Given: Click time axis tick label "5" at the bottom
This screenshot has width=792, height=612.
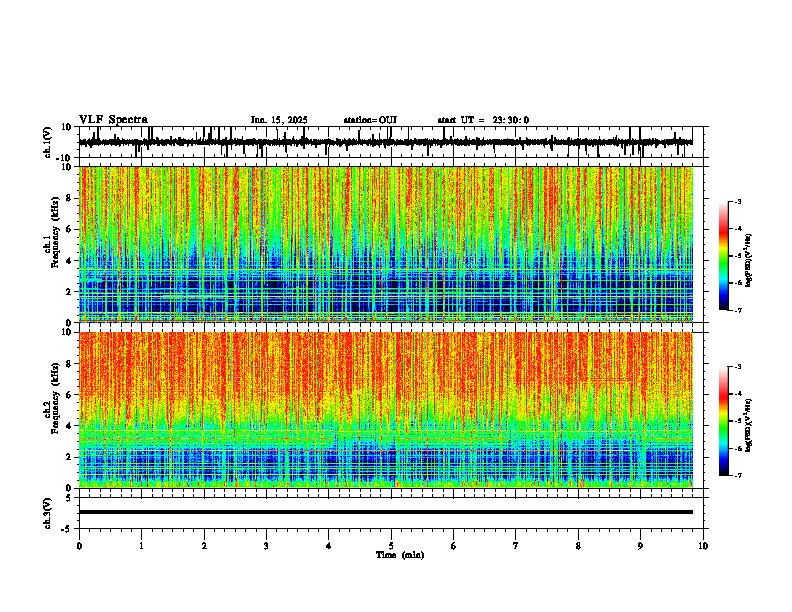Looking at the screenshot, I should click(391, 546).
